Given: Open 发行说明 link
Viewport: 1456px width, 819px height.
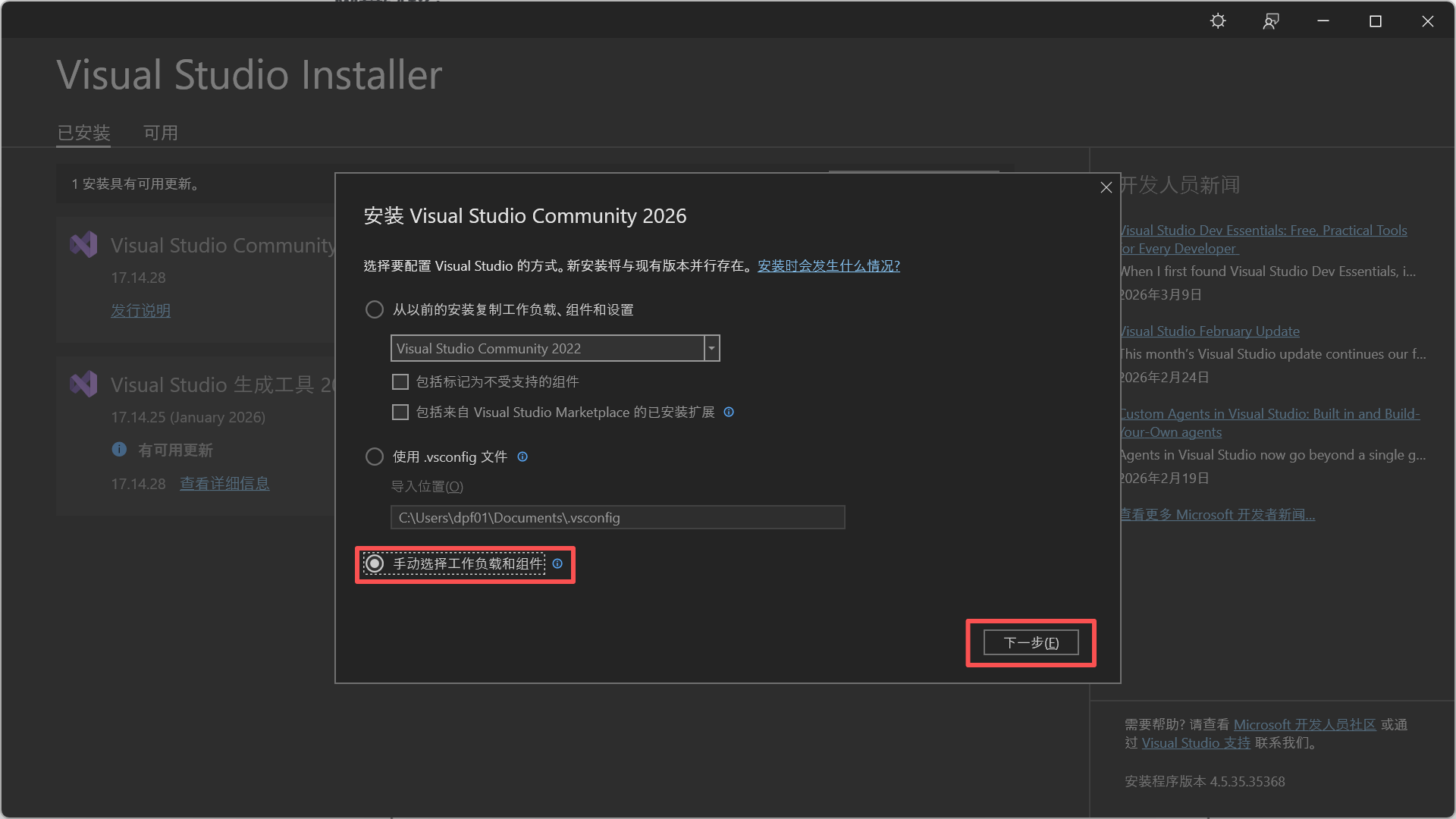Looking at the screenshot, I should (140, 310).
